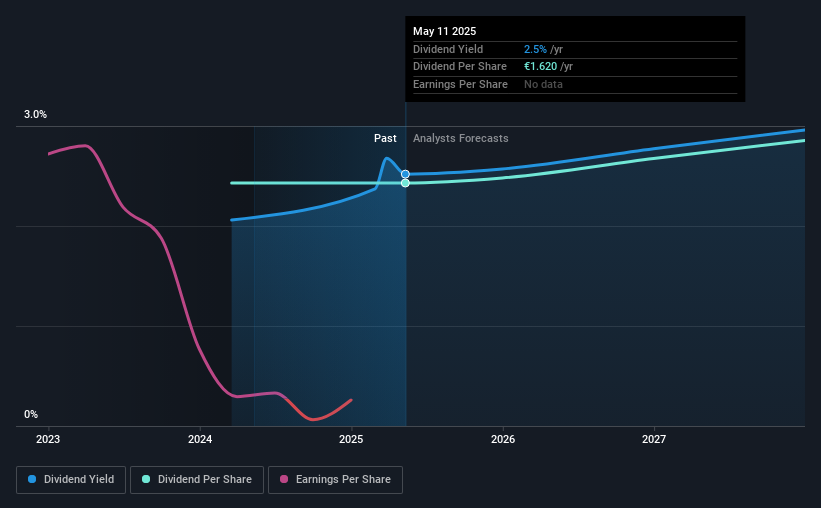Click the Past section label
The width and height of the screenshot is (821, 508).
tap(385, 138)
